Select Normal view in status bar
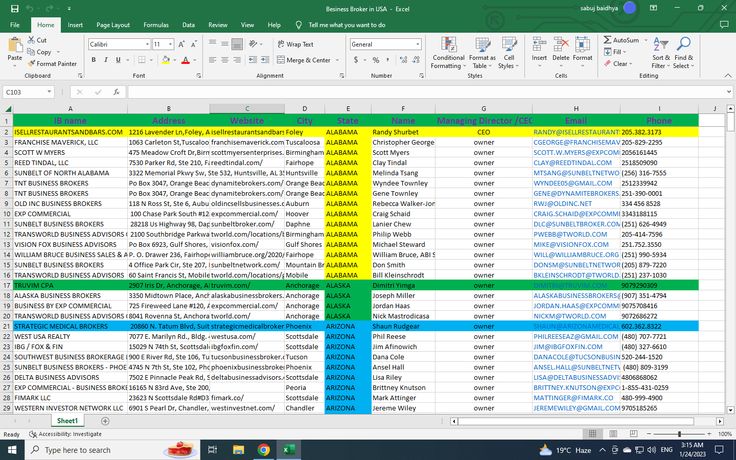The height and width of the screenshot is (460, 736). (592, 434)
